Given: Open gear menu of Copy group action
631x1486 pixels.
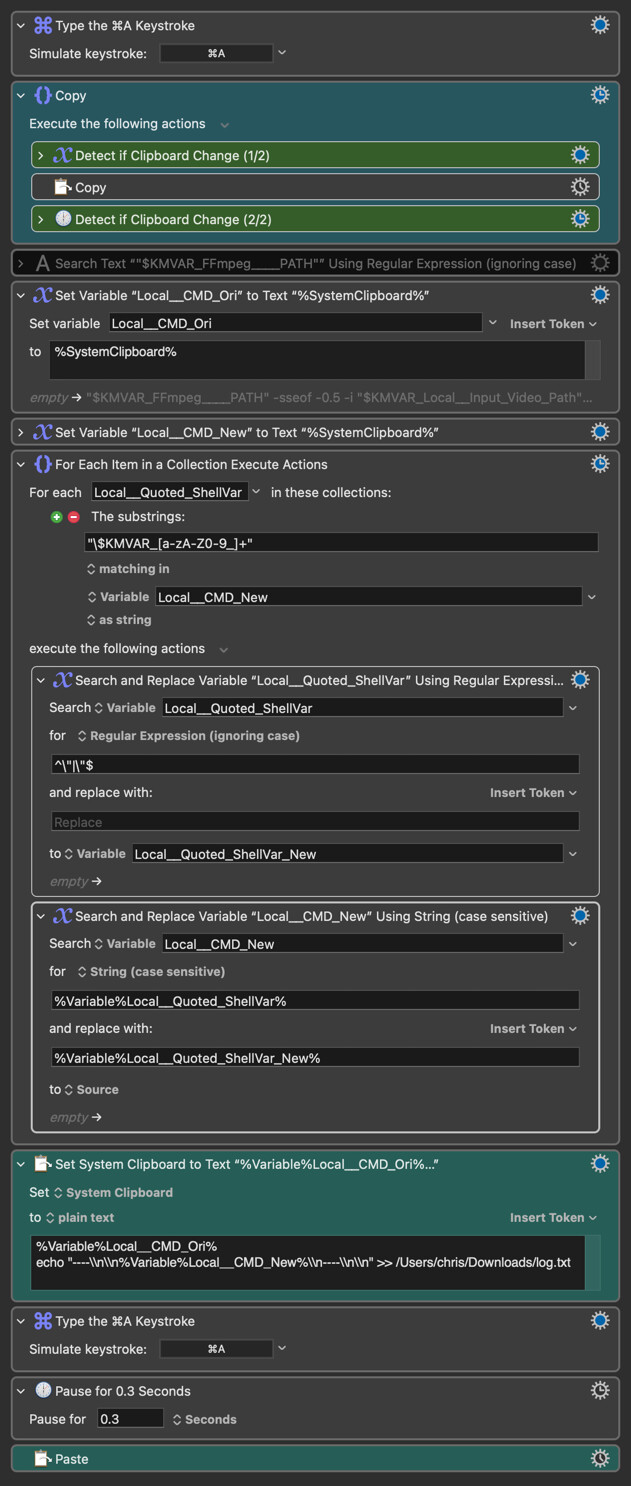Looking at the screenshot, I should (x=600, y=95).
